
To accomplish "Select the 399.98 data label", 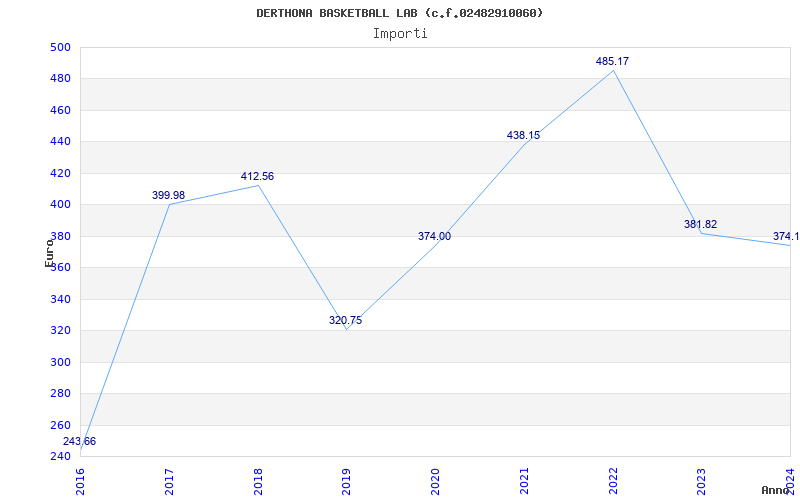I will 168,195.
